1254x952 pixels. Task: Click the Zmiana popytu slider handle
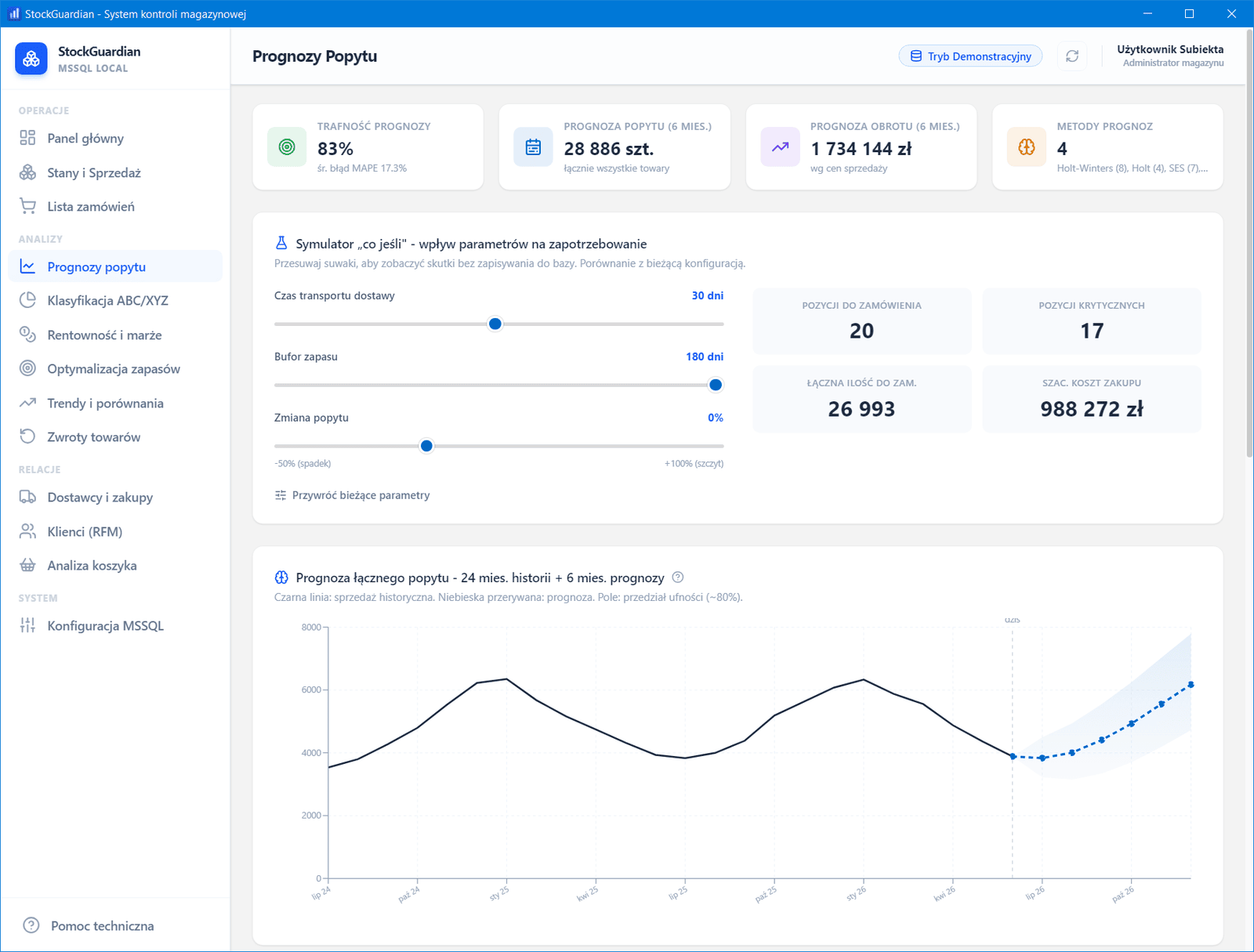pyautogui.click(x=426, y=446)
